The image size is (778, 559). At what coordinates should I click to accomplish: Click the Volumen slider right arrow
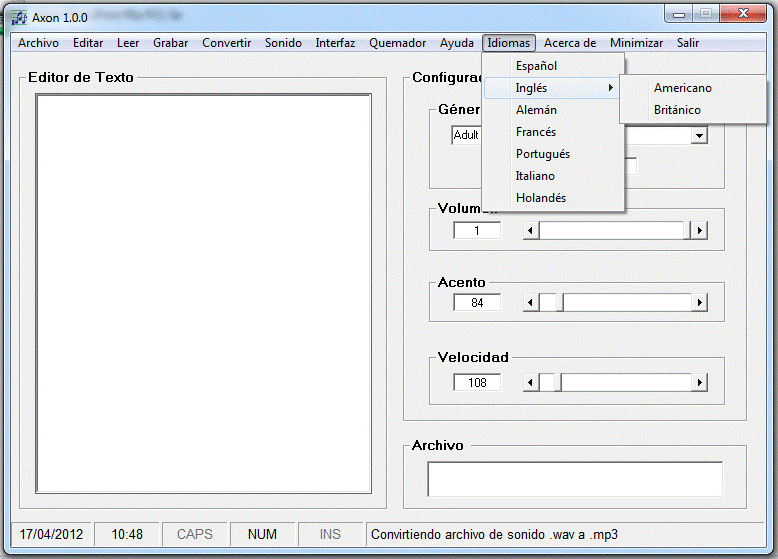point(699,231)
